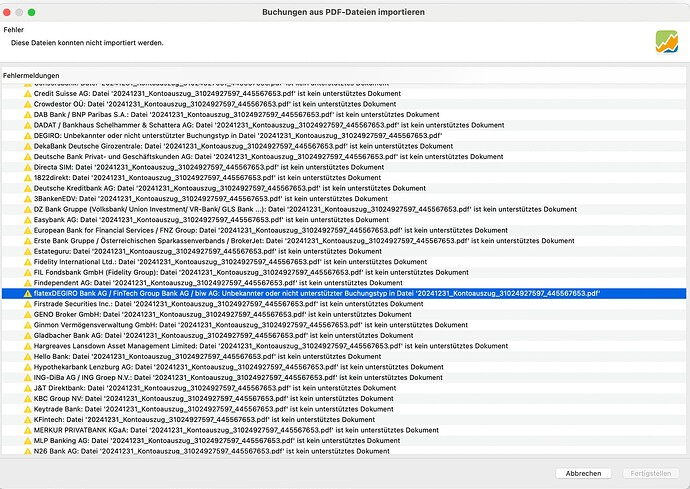The image size is (690, 489).
Task: Click warning icon beside DZ Bank Gruppe row
Action: pos(28,210)
